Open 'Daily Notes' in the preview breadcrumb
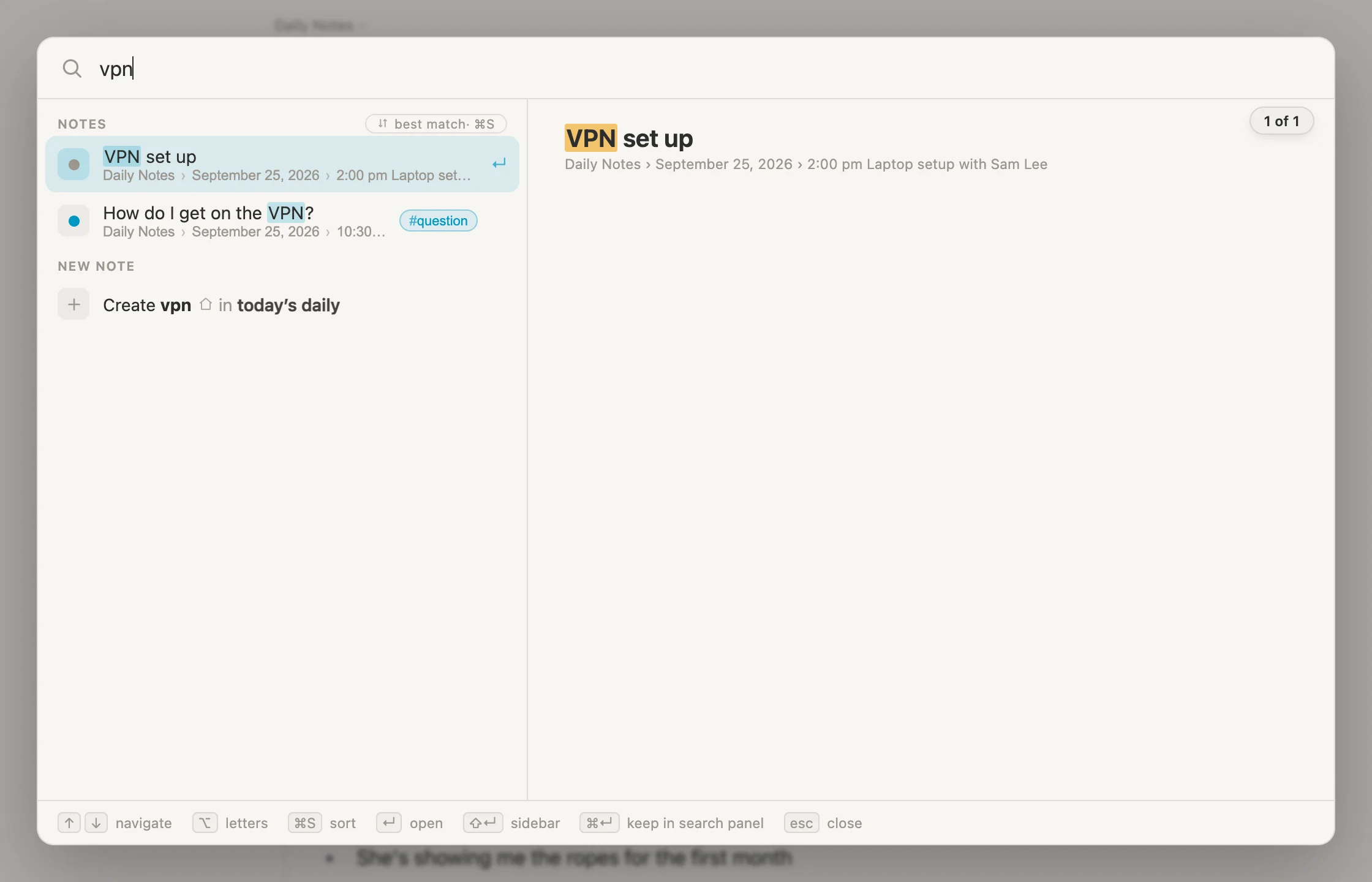This screenshot has height=882, width=1372. click(603, 164)
